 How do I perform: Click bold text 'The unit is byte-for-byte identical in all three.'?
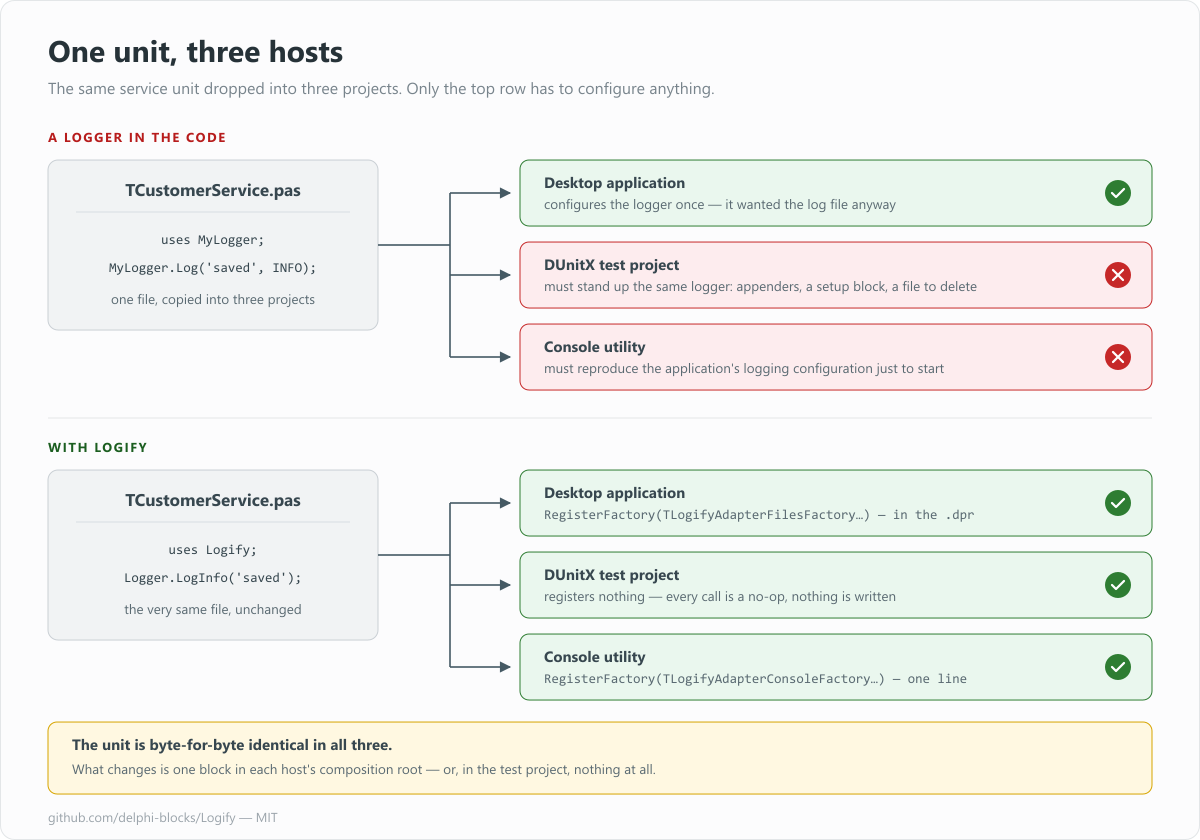click(232, 746)
